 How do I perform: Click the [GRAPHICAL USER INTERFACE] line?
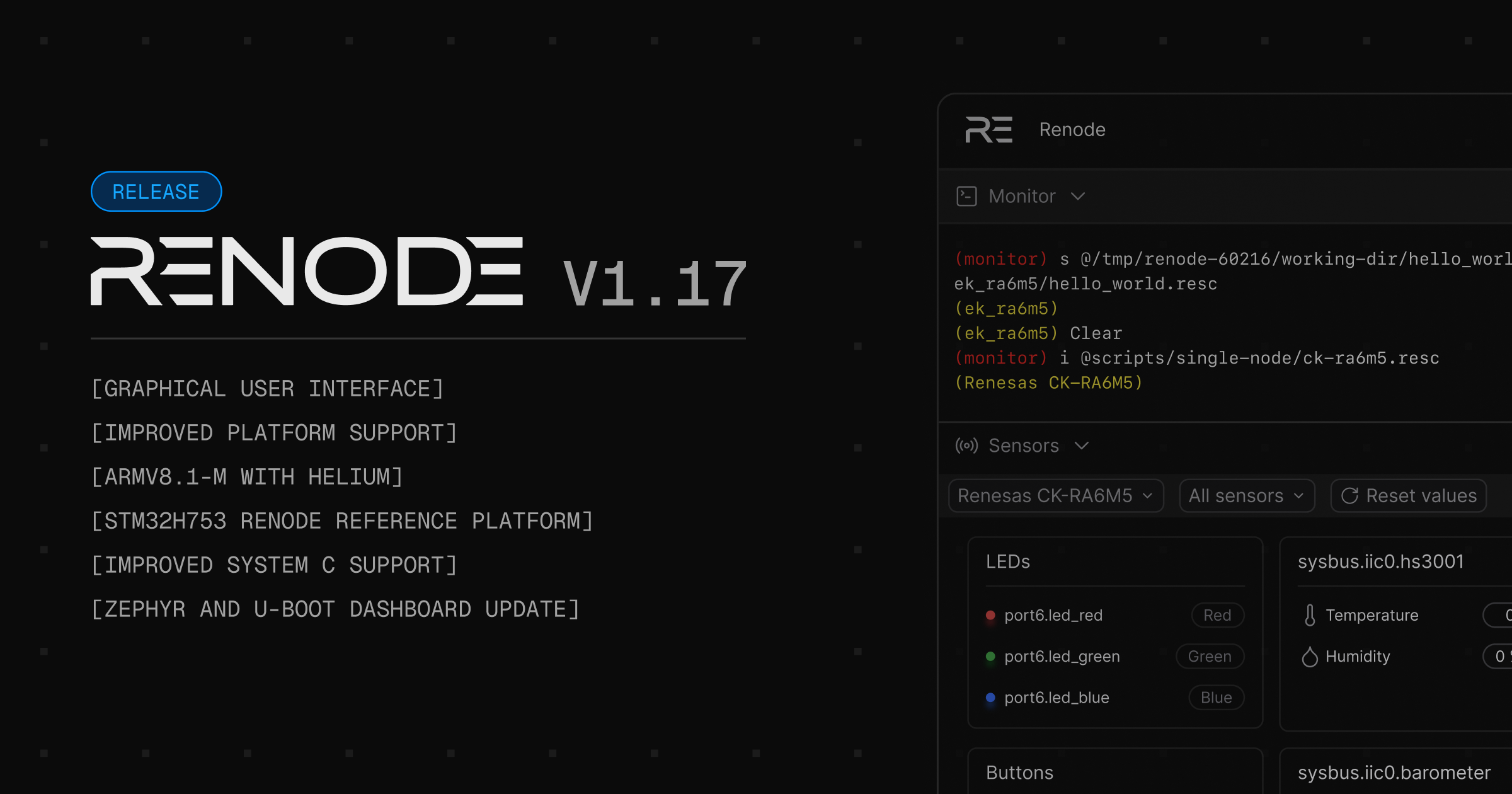[268, 389]
